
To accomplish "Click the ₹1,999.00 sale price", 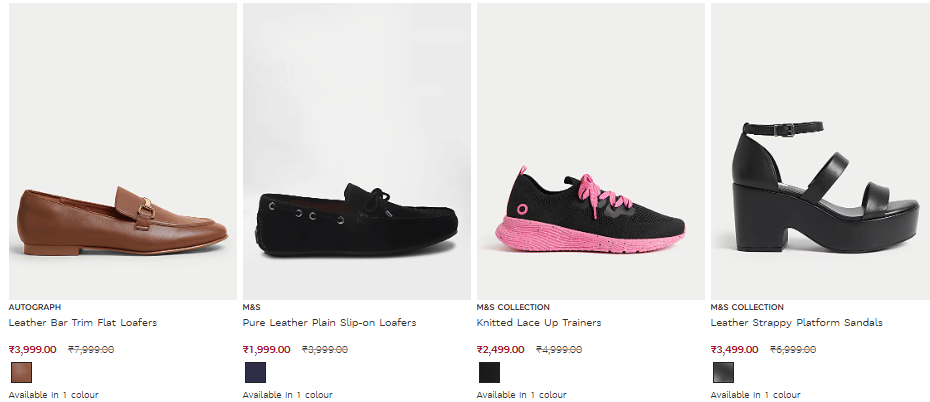I will 267,350.
